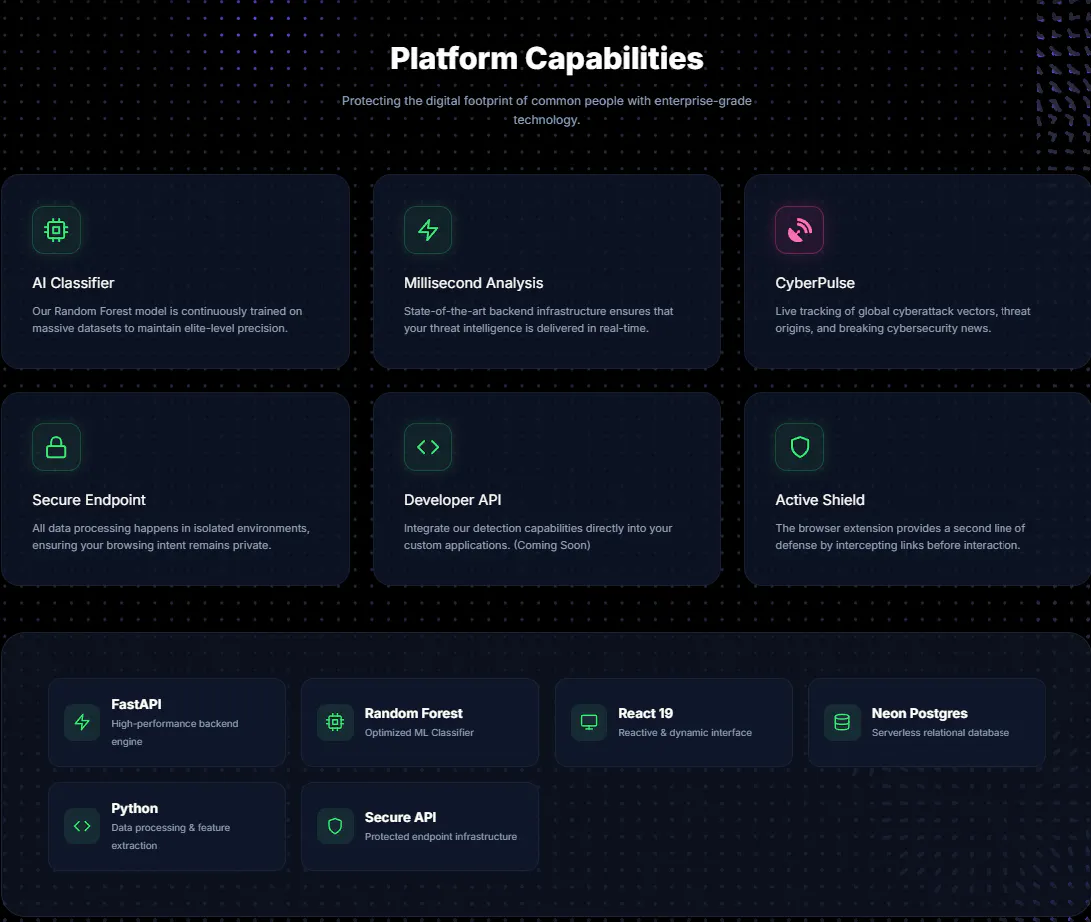Click 'Live tracking of global cyberattack' description
This screenshot has height=922, width=1091.
point(902,319)
